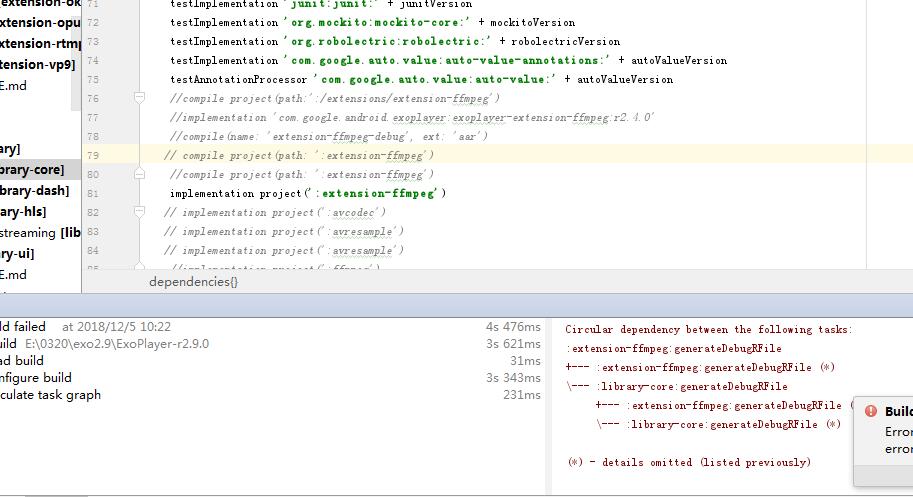Screen dimensions: 913x497
Task: Click line number 81 in the gutter
Action: (x=93, y=193)
